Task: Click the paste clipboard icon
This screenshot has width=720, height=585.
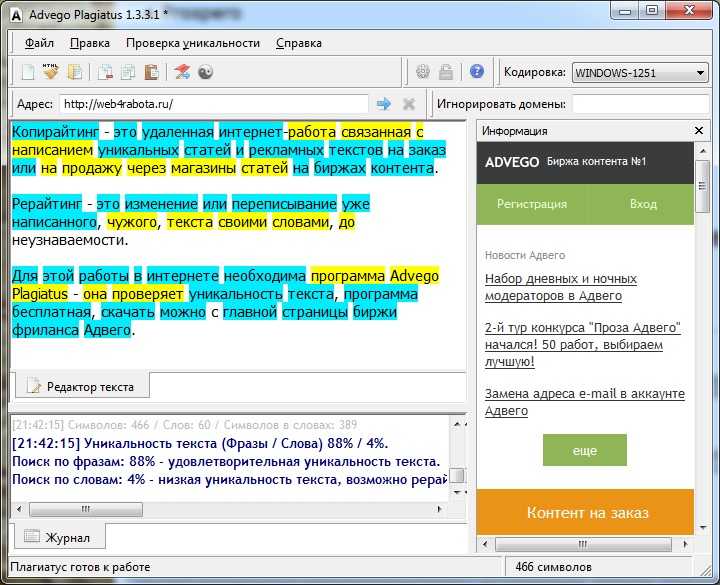Action: click(152, 72)
